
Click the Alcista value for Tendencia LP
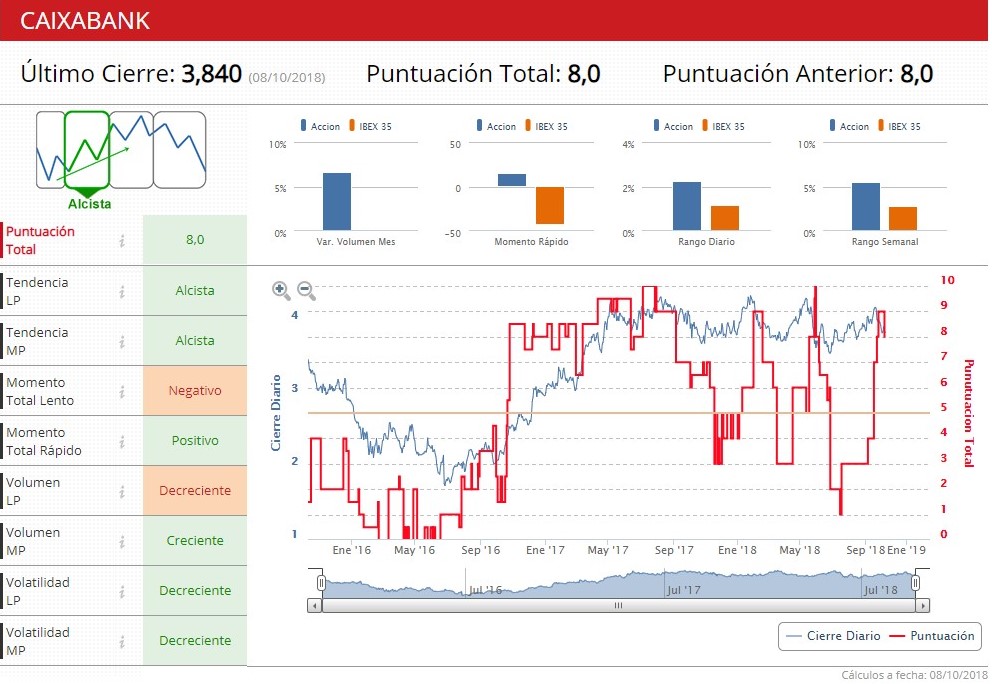[195, 290]
